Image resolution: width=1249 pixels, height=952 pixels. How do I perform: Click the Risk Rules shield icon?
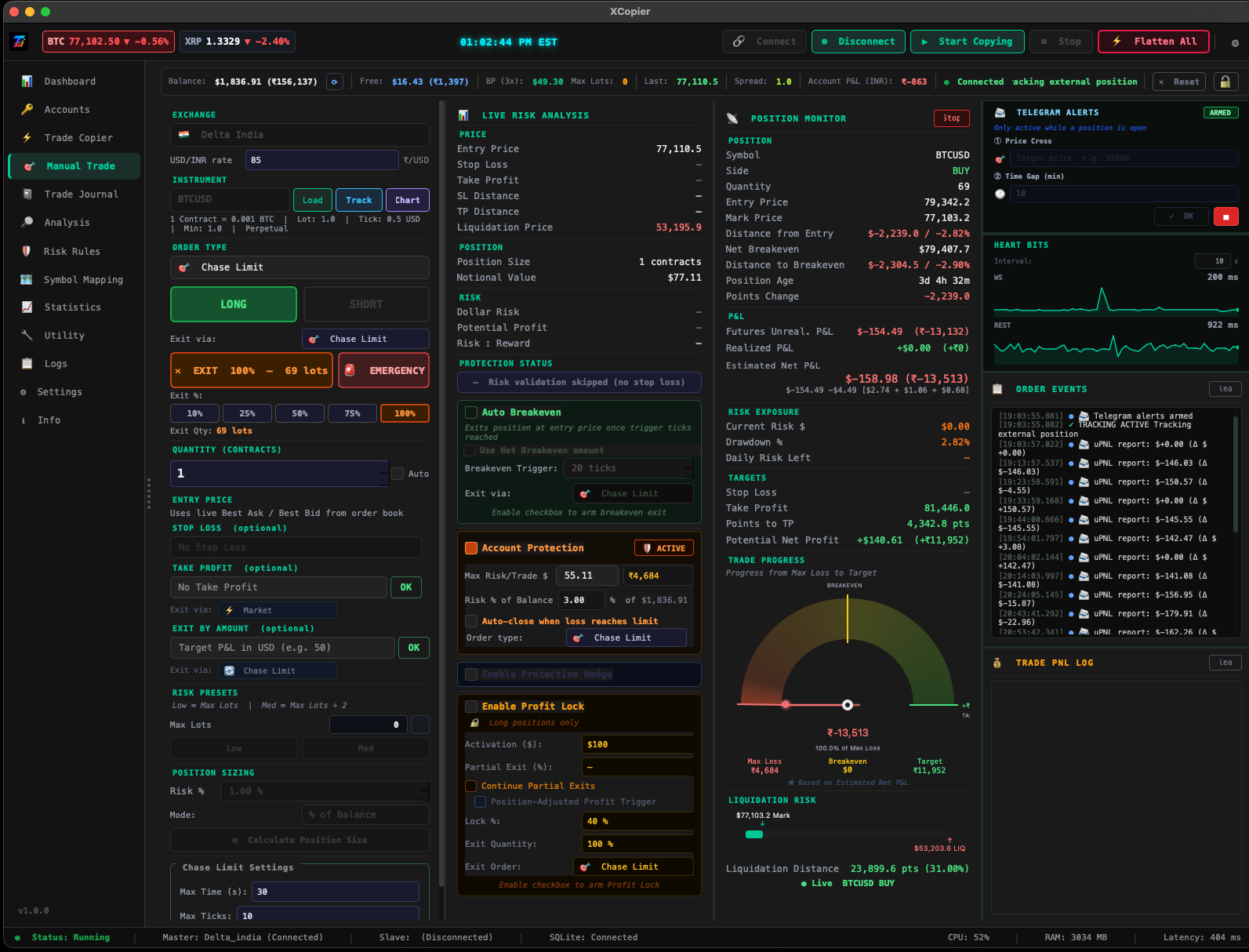27,252
